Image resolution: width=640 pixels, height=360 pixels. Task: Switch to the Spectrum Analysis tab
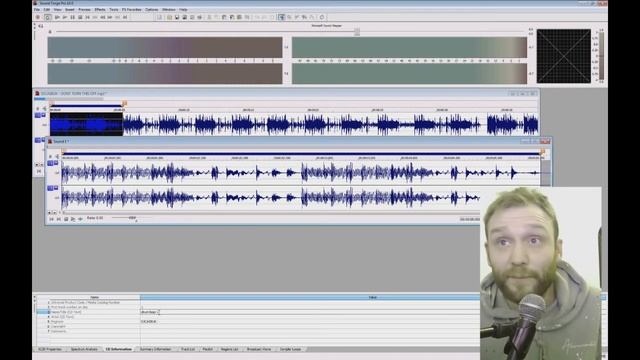(x=84, y=349)
